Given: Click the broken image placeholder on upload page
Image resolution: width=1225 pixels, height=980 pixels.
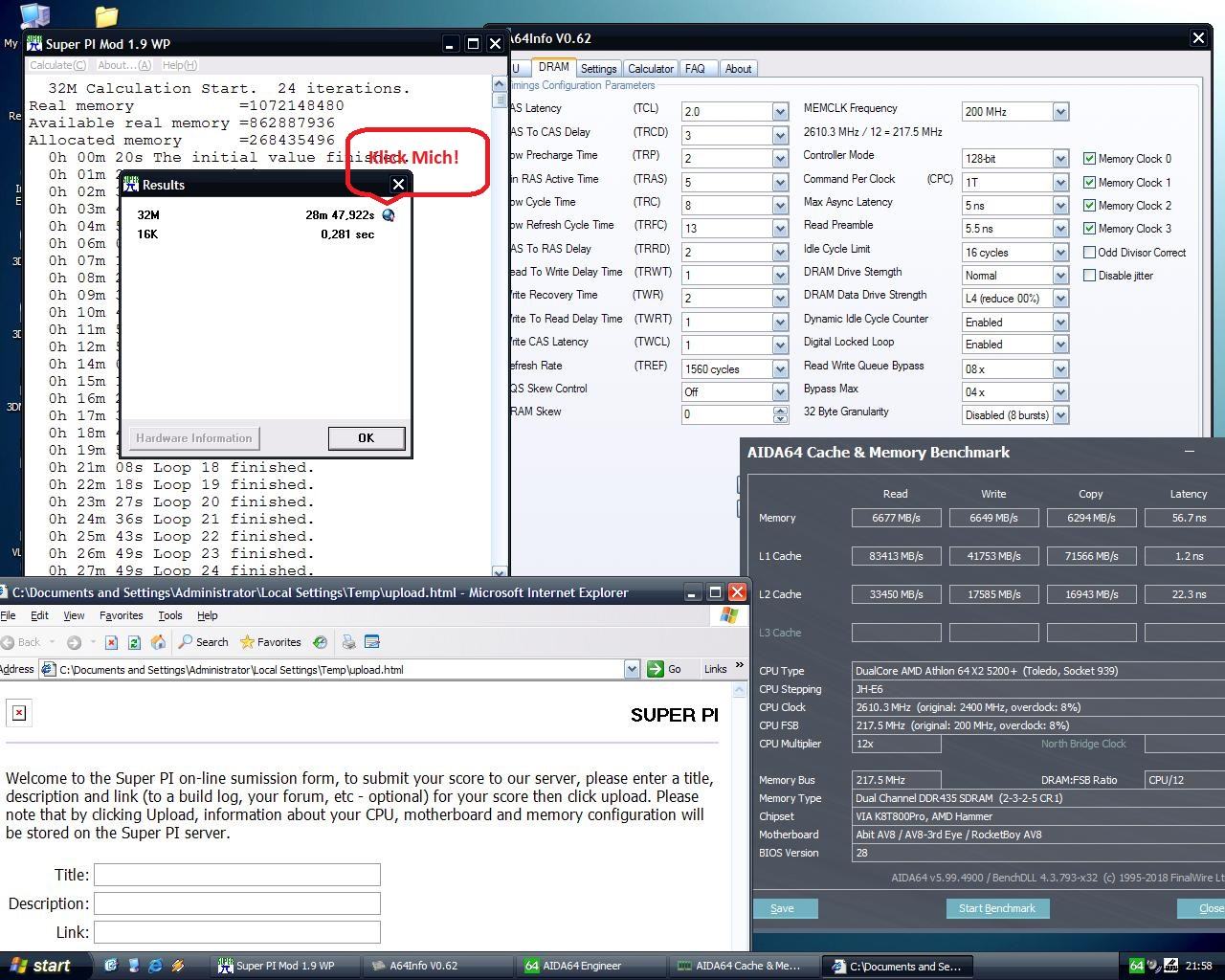Looking at the screenshot, I should (x=19, y=713).
